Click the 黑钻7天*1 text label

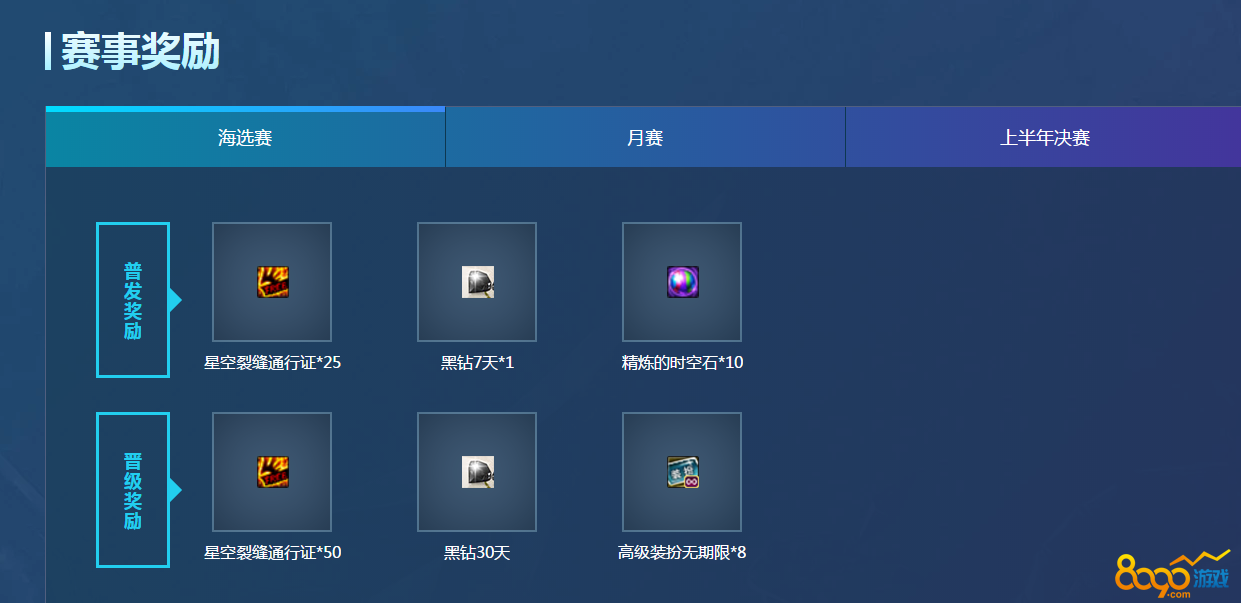pyautogui.click(x=477, y=363)
